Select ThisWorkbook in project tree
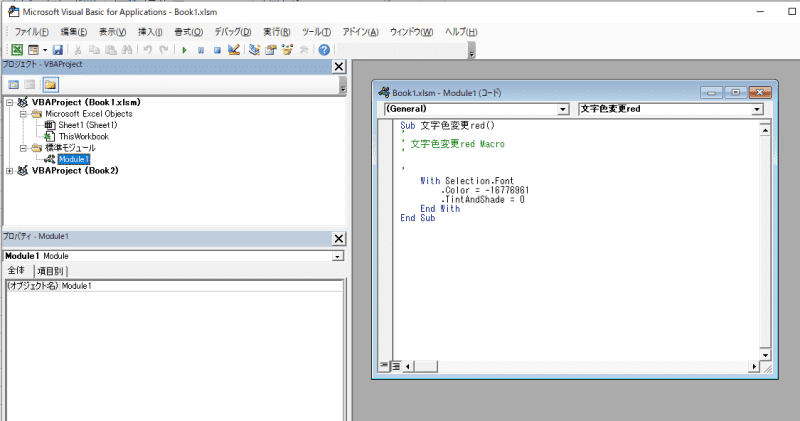This screenshot has width=800, height=421. click(84, 136)
